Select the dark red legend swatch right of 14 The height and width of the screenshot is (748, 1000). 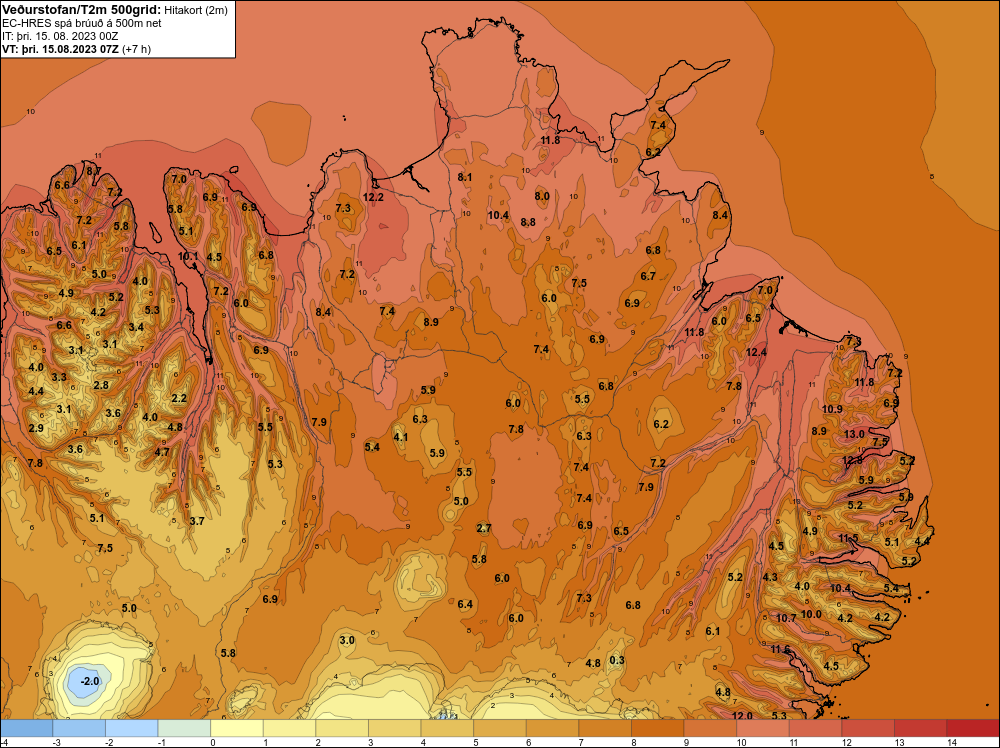973,728
